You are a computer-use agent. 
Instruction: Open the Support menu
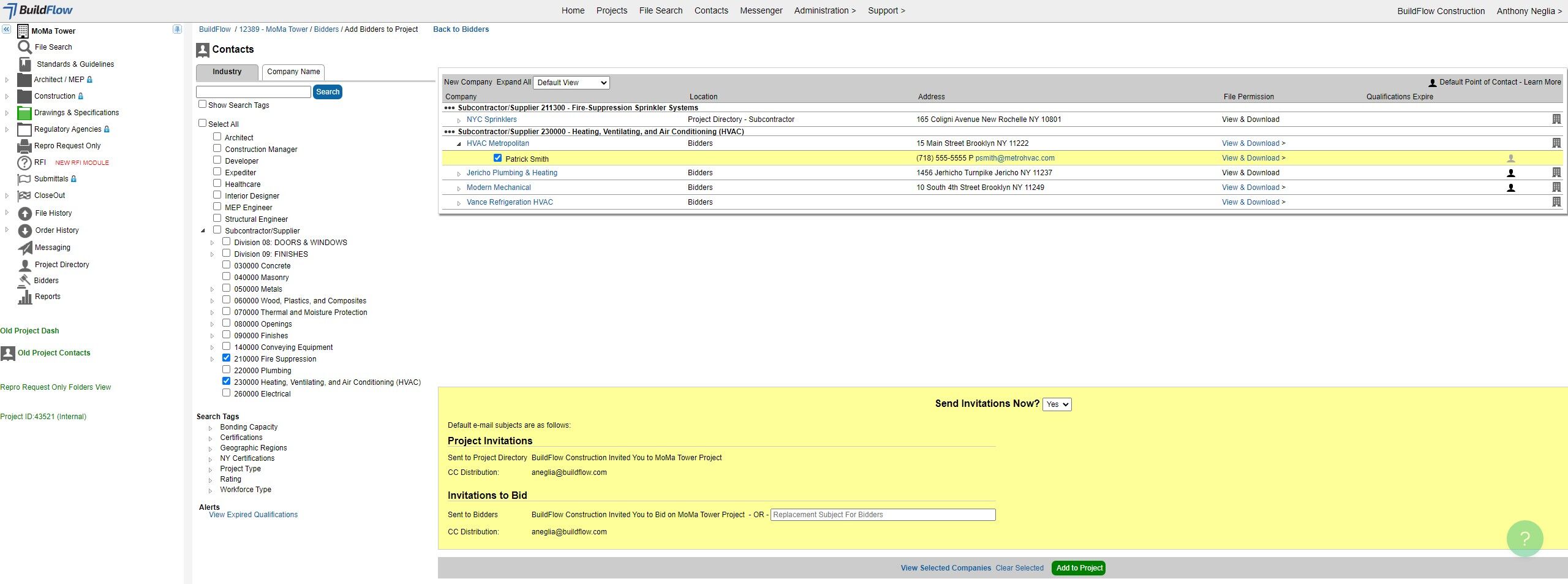(x=886, y=10)
